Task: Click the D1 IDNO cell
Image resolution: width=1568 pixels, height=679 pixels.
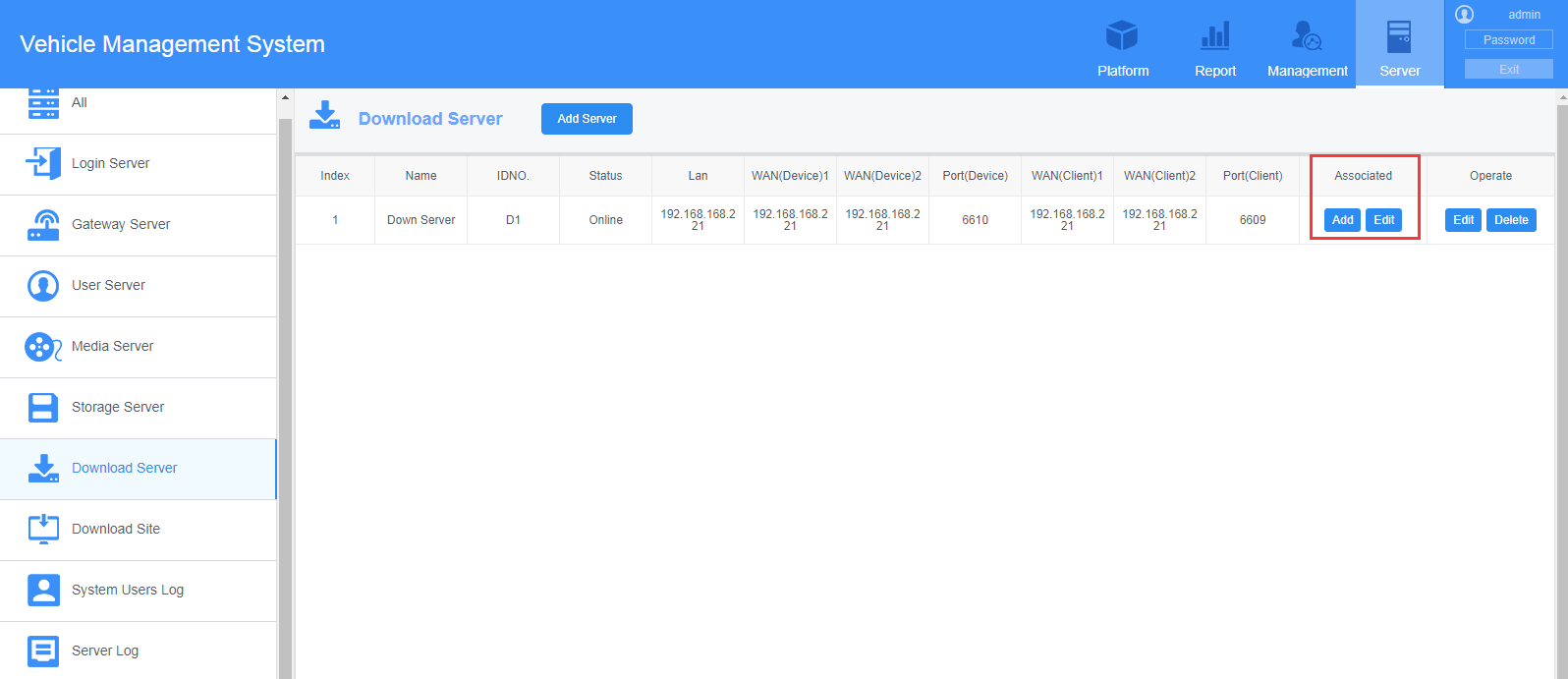Action: 513,220
